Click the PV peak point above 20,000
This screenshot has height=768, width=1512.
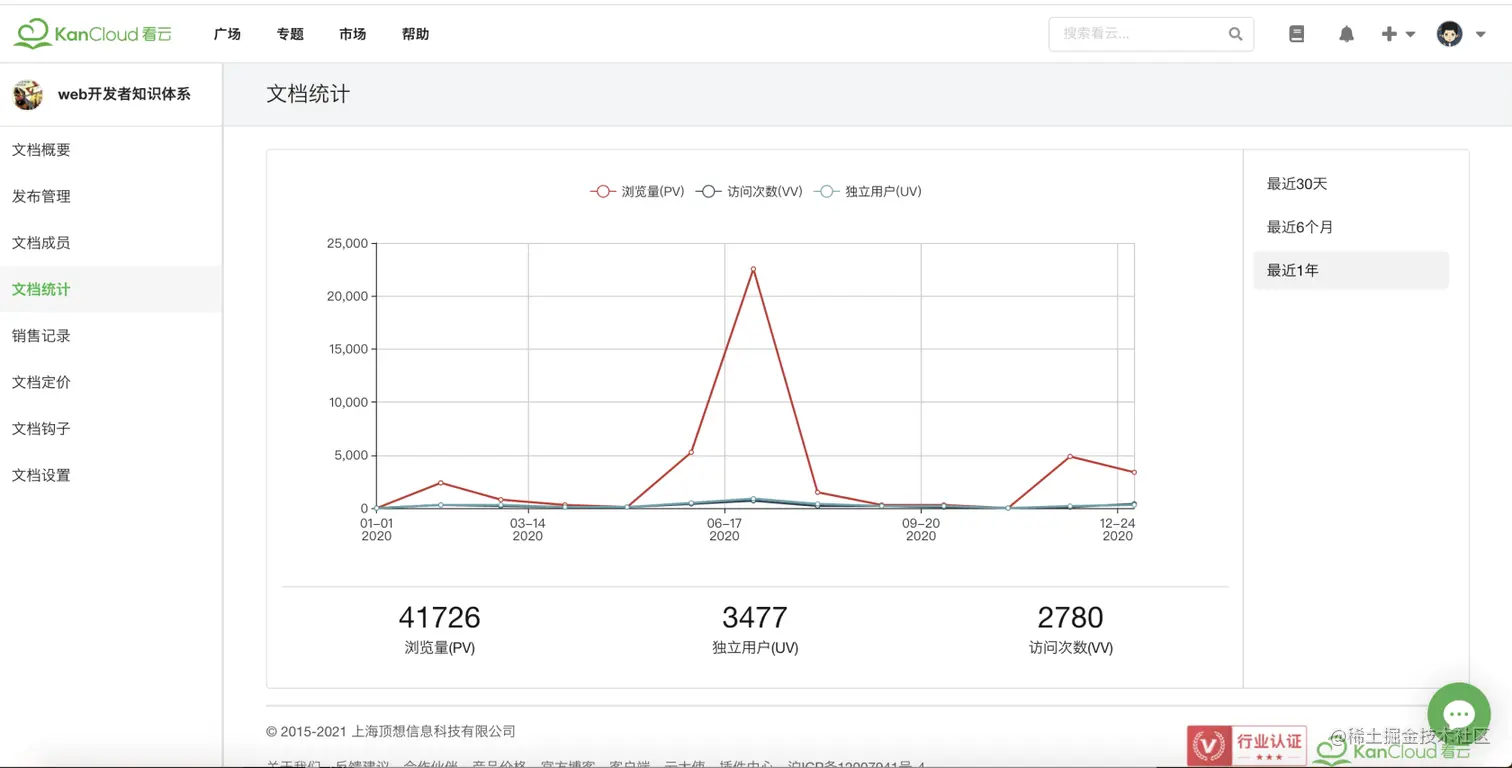coord(753,269)
